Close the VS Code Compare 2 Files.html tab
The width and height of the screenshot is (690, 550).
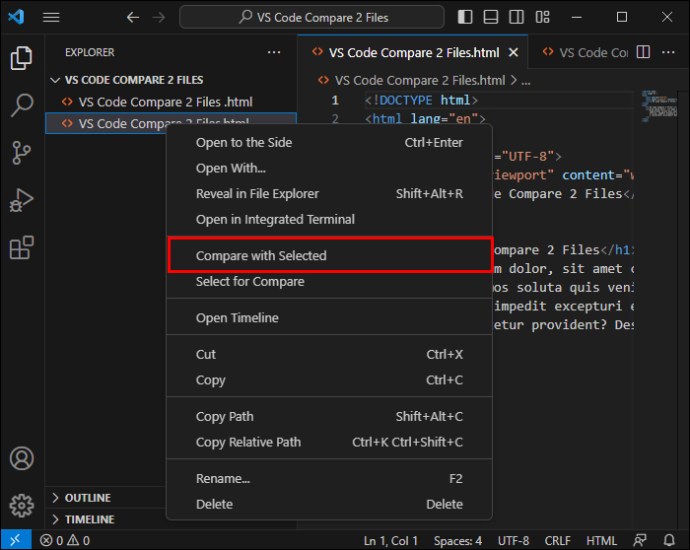514,53
